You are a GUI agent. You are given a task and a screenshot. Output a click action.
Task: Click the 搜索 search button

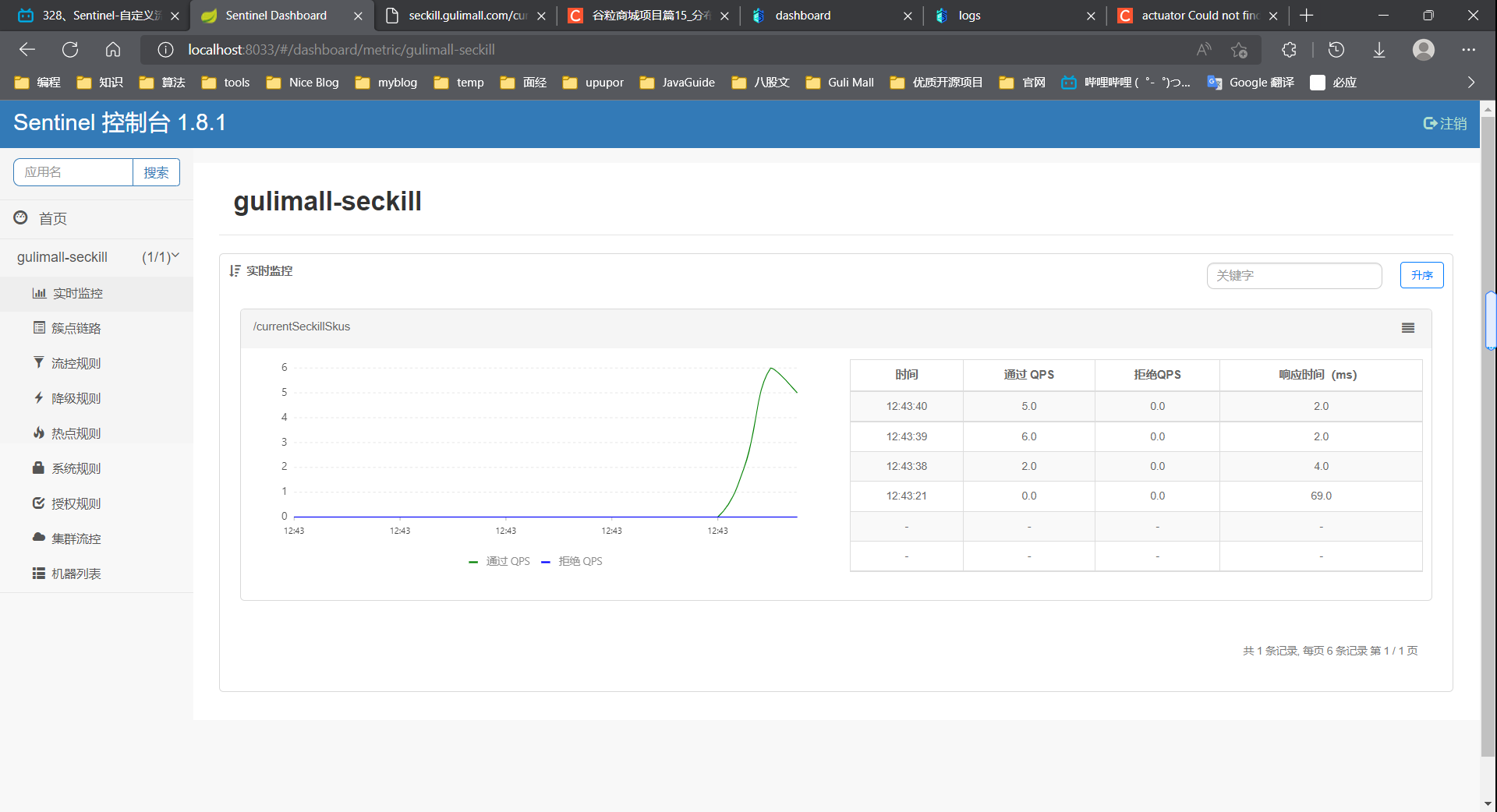pyautogui.click(x=156, y=172)
